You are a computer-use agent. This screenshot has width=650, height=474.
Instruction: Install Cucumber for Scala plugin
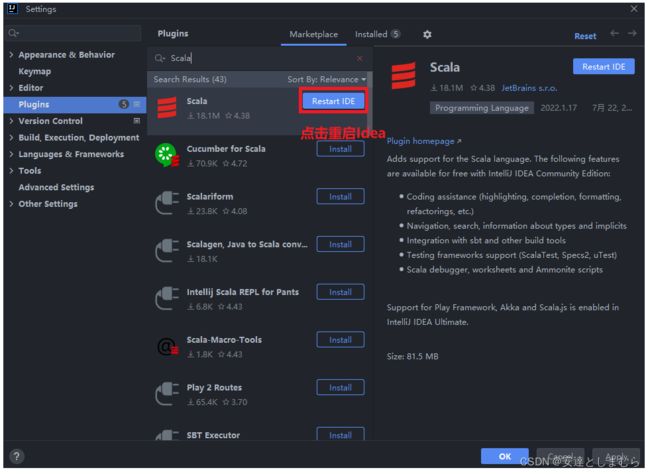pyautogui.click(x=340, y=149)
